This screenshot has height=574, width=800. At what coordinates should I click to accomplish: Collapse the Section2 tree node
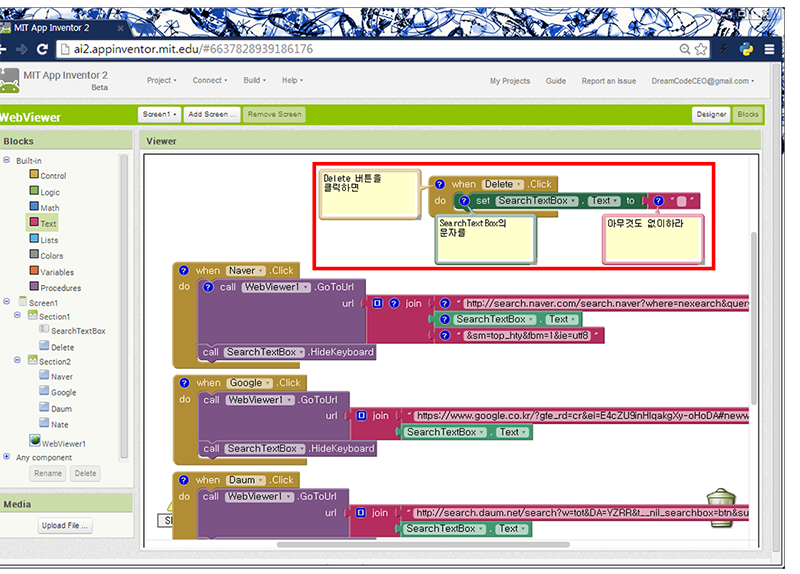click(x=17, y=360)
